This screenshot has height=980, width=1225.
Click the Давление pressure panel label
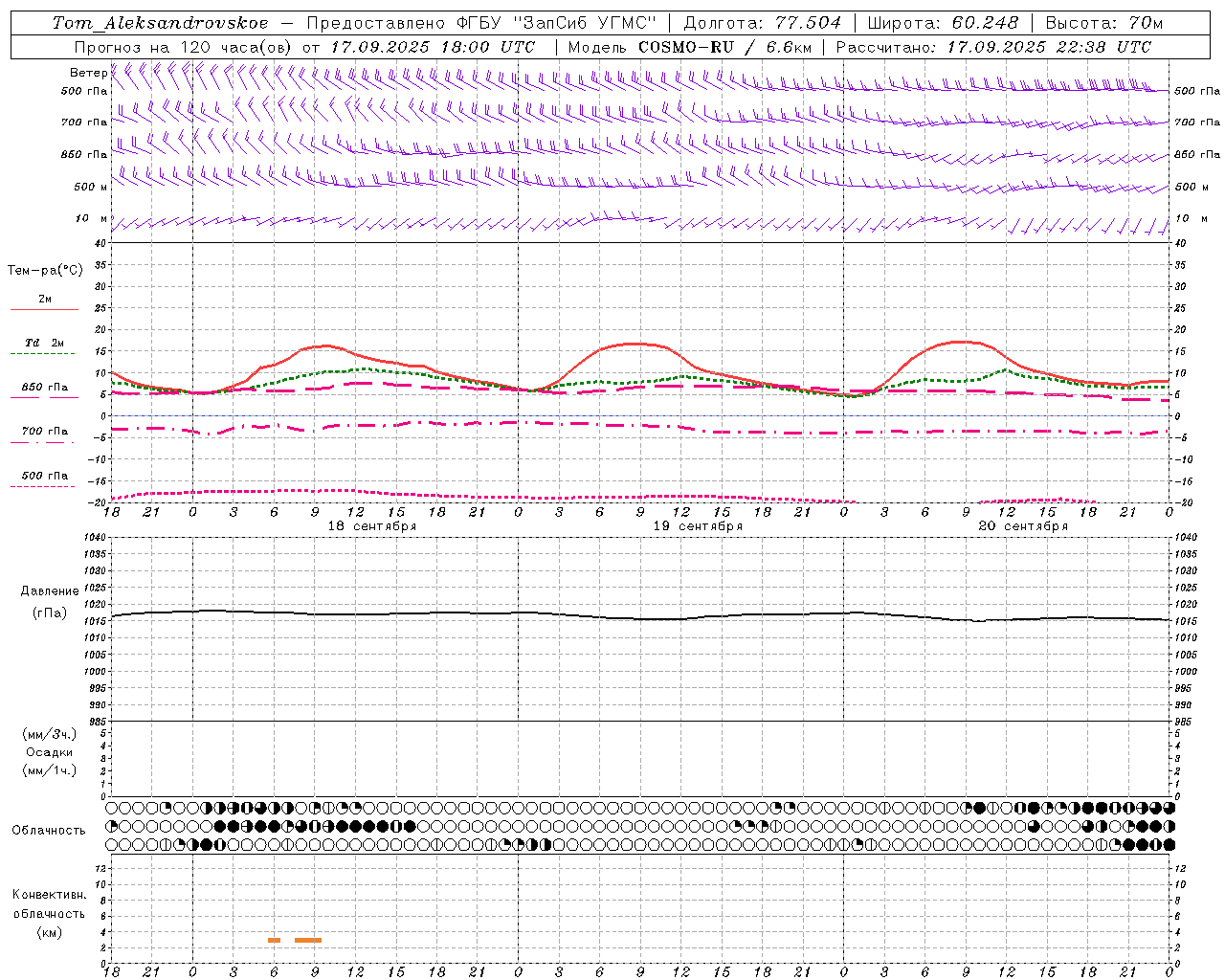point(50,591)
